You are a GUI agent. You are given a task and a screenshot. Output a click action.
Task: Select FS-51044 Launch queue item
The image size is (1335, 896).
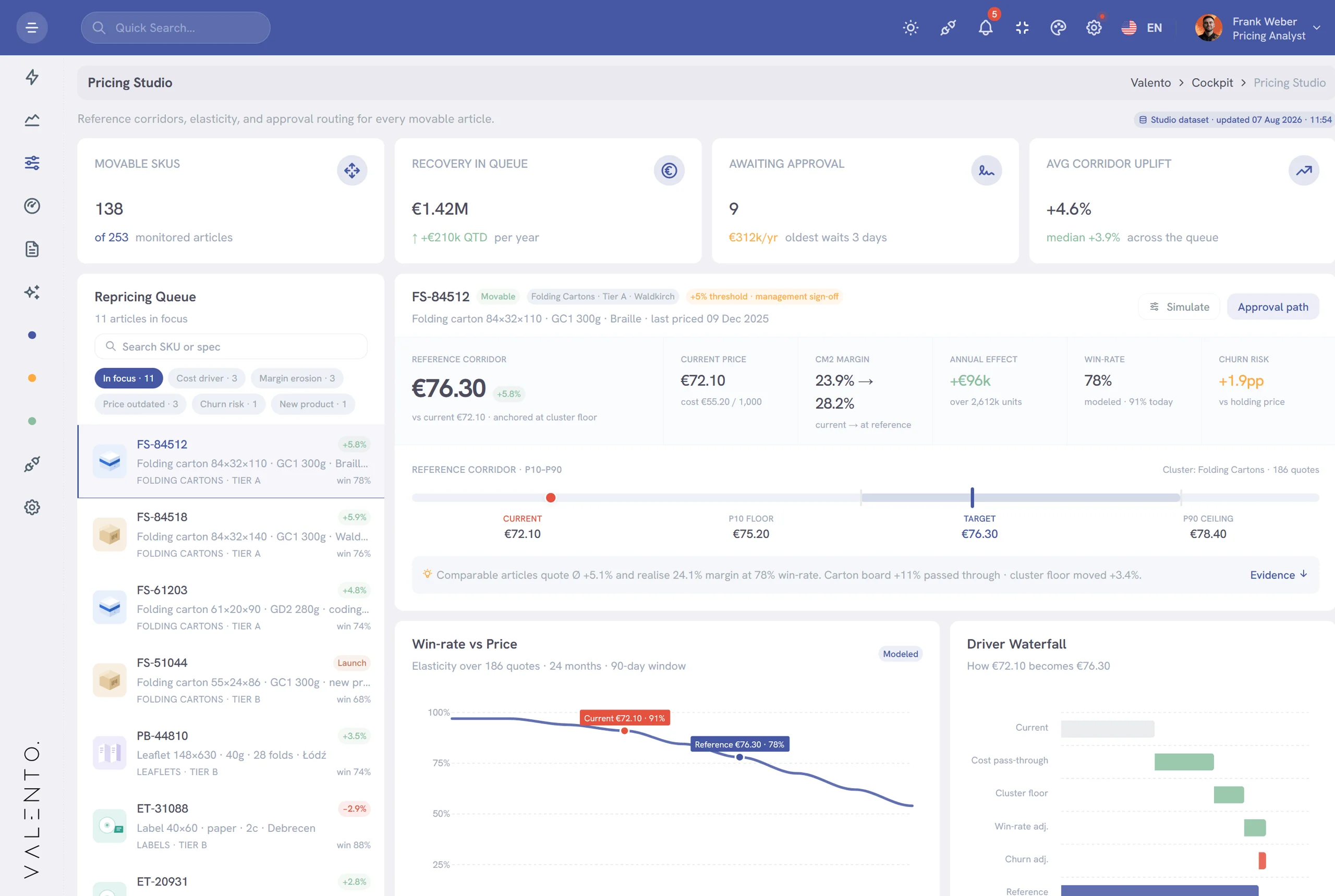click(x=231, y=680)
